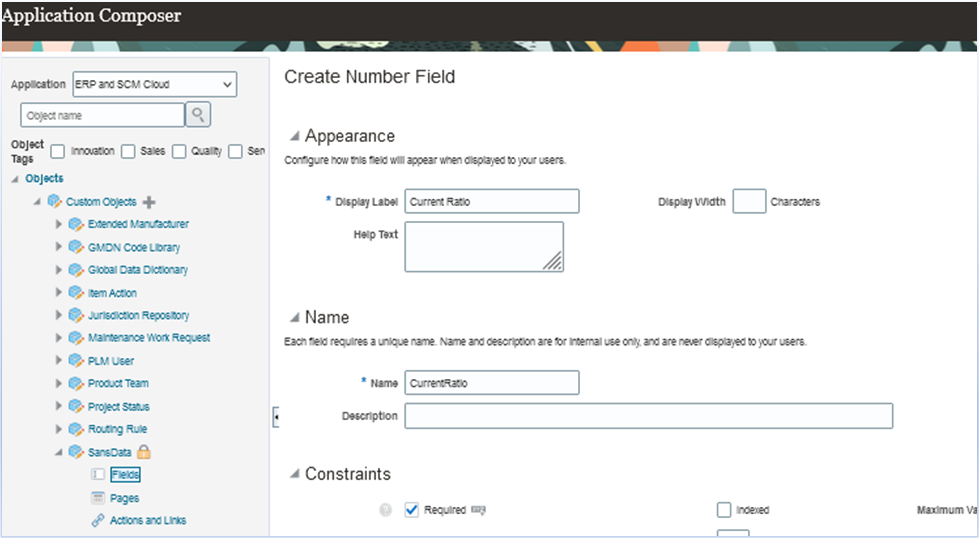979x538 pixels.
Task: Select the Routing Rule object
Action: (117, 429)
